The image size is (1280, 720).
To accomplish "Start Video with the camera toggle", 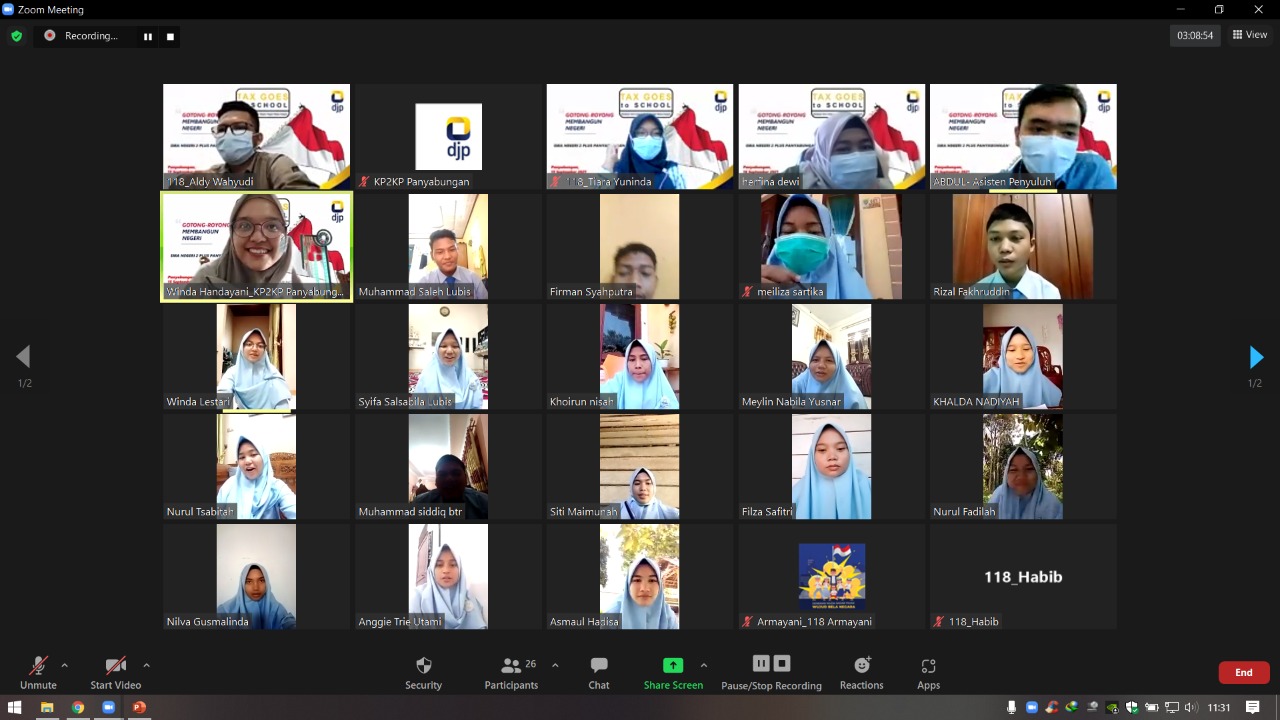I will point(115,672).
